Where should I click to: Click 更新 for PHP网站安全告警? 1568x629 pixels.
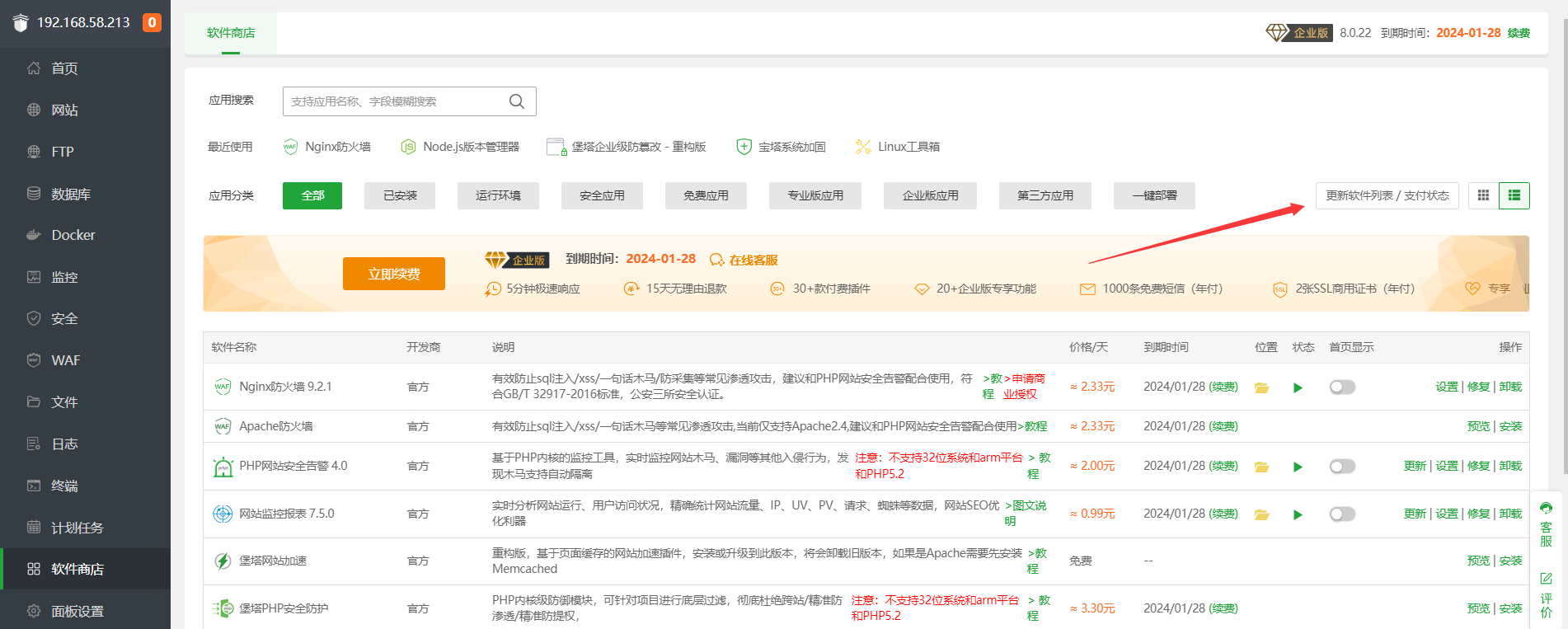1415,466
